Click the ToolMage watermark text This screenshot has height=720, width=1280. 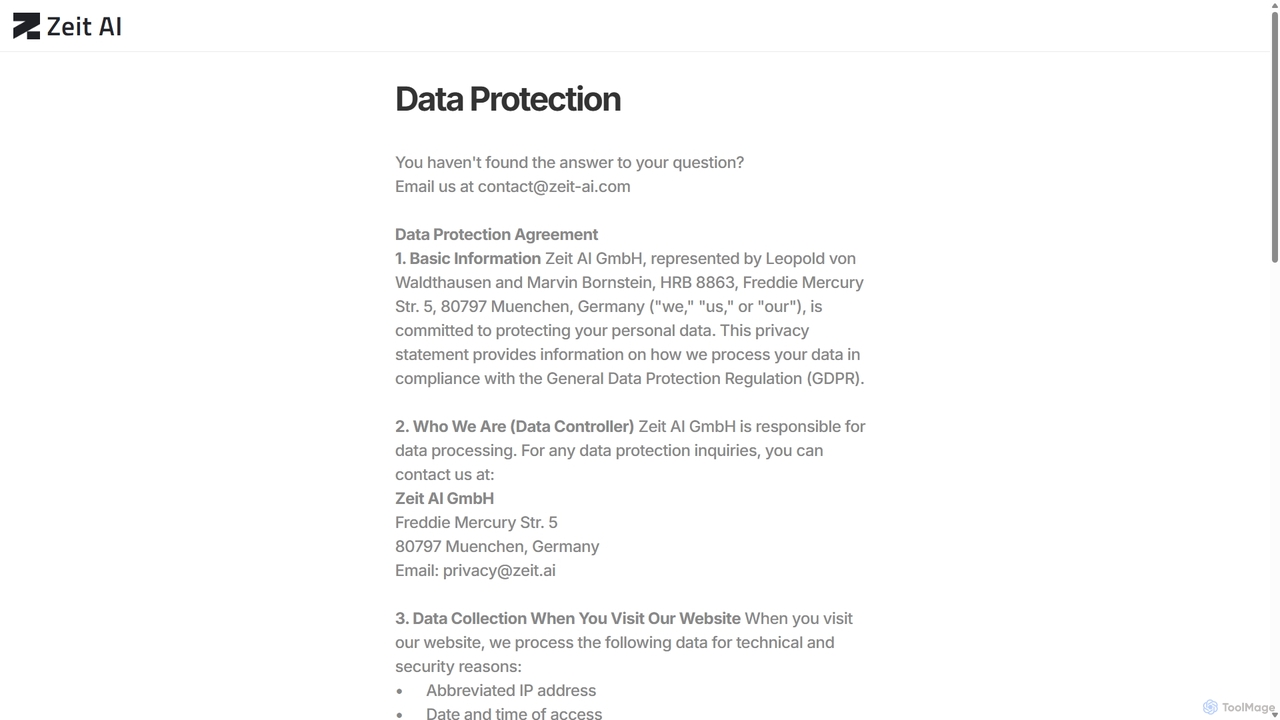pos(1248,708)
